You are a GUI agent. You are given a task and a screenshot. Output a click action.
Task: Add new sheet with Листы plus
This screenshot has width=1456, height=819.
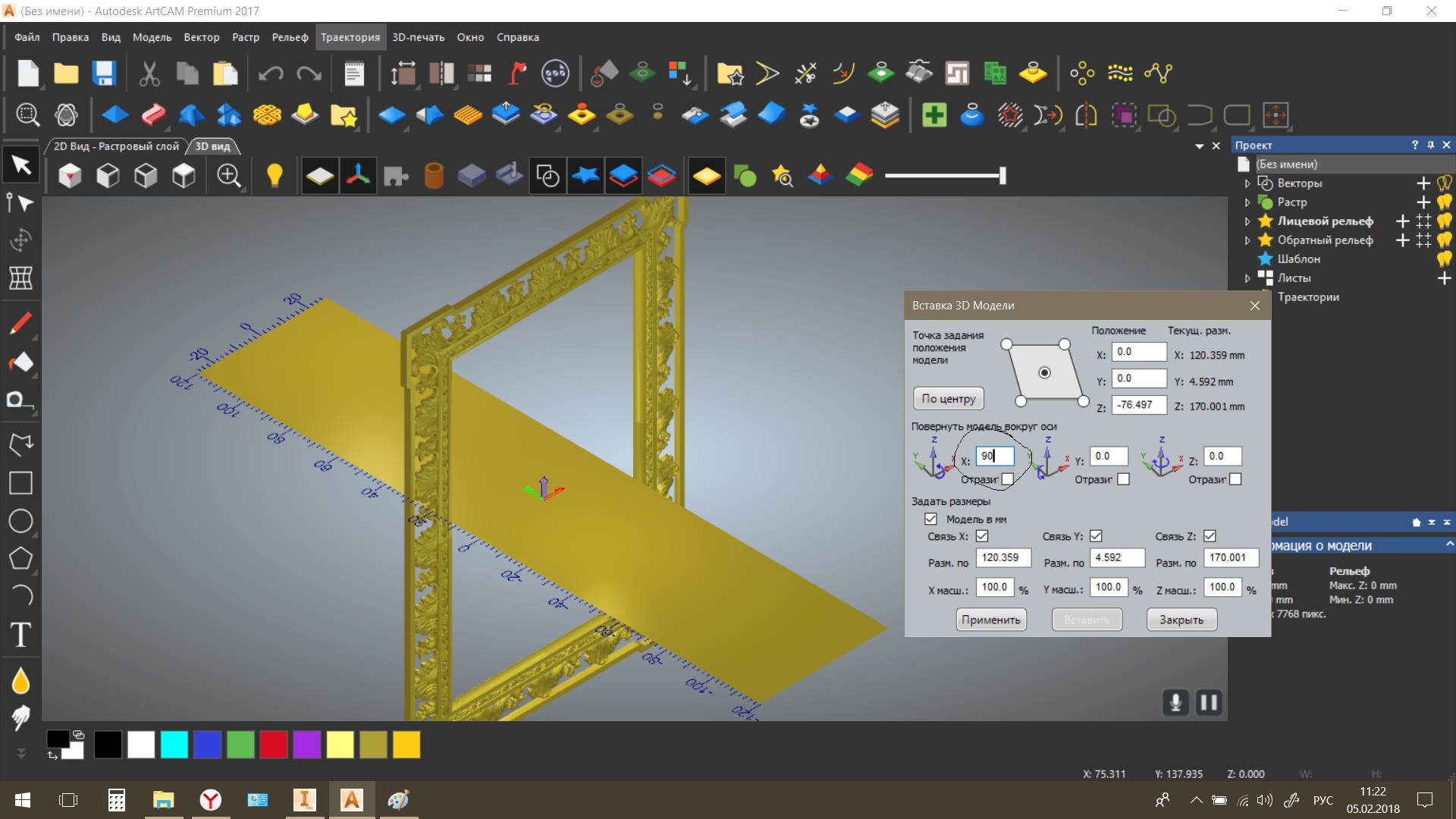[1444, 278]
